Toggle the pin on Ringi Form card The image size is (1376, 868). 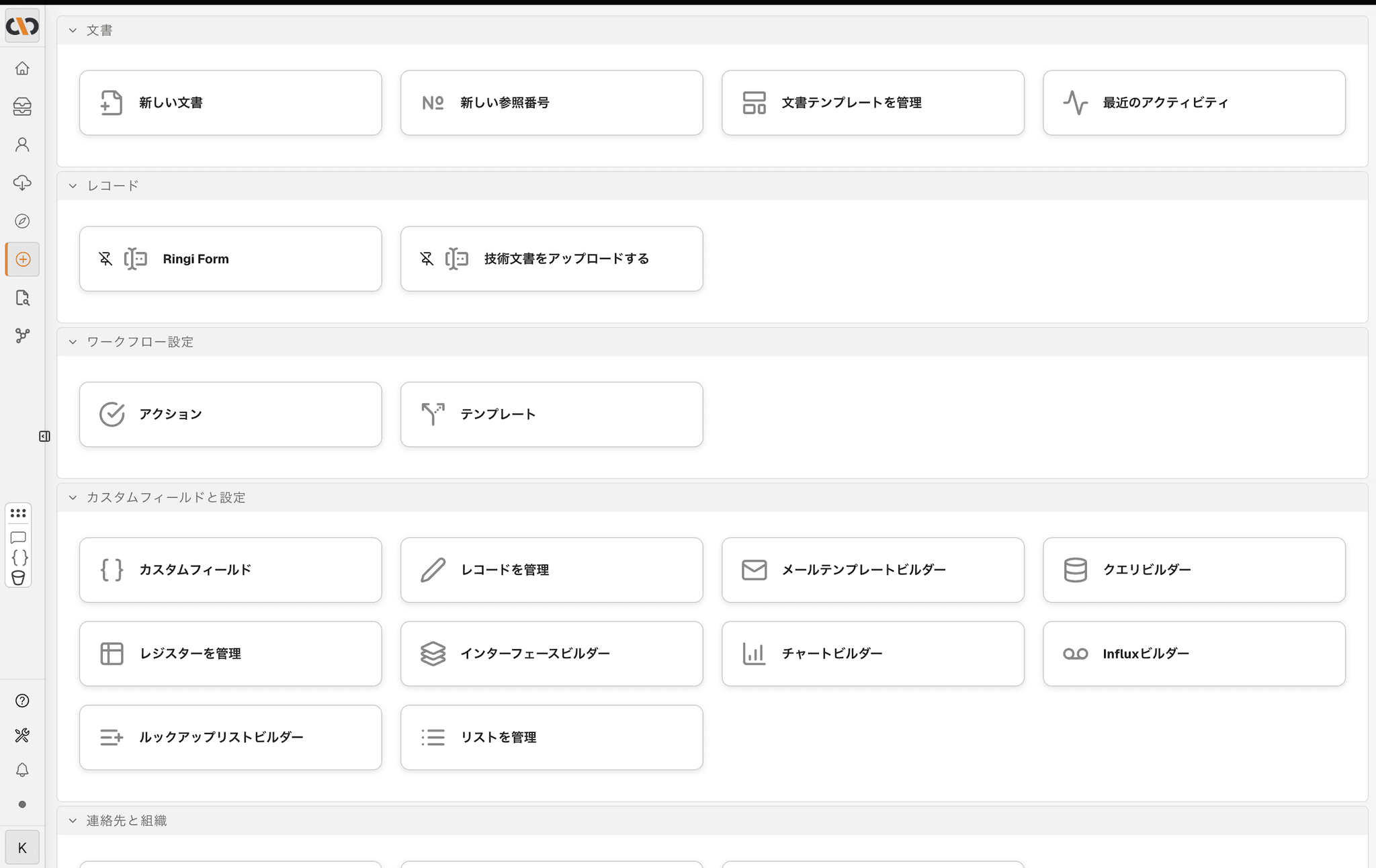point(105,259)
